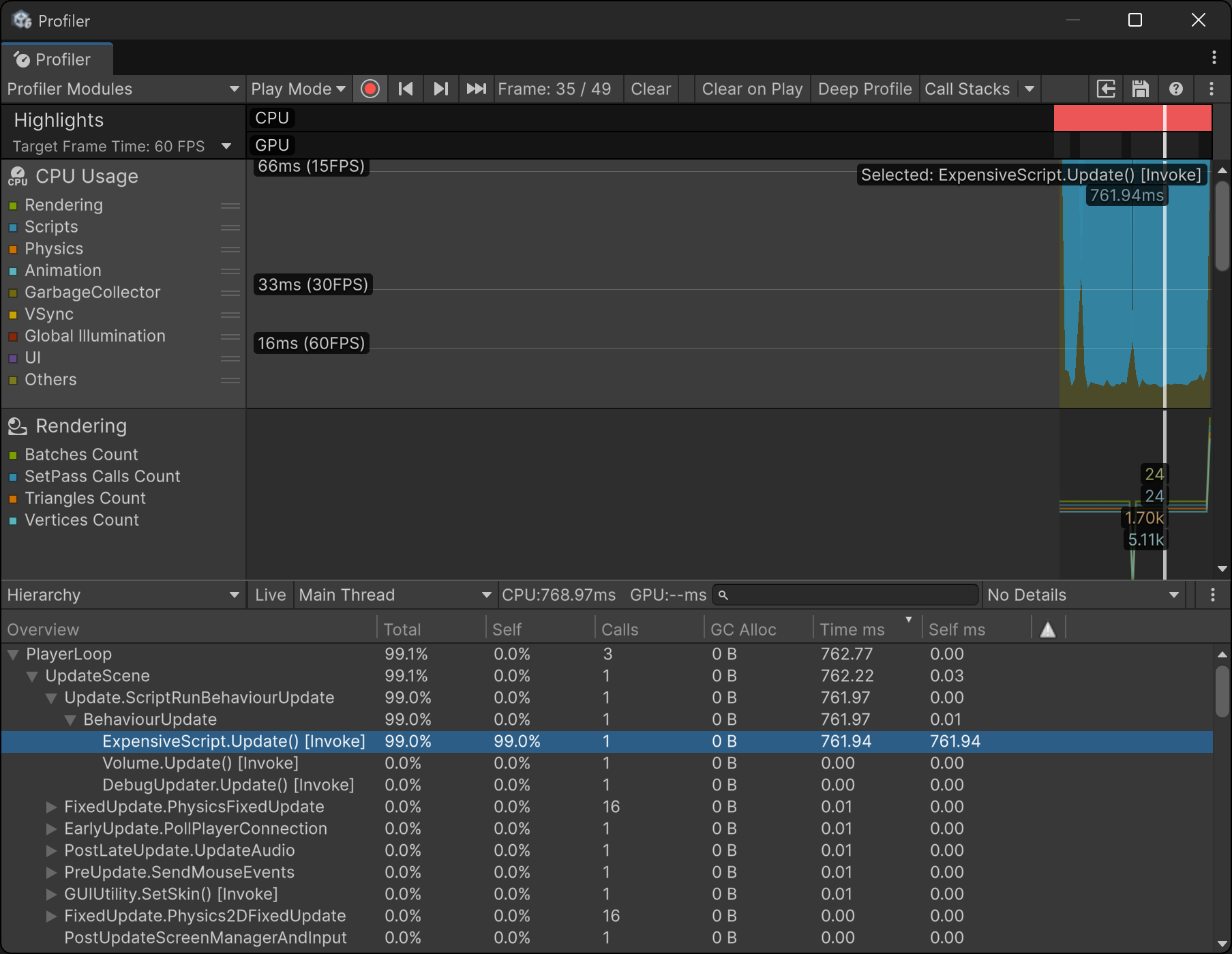The height and width of the screenshot is (954, 1232).
Task: Click the warning triangle column header
Action: coord(1048,630)
